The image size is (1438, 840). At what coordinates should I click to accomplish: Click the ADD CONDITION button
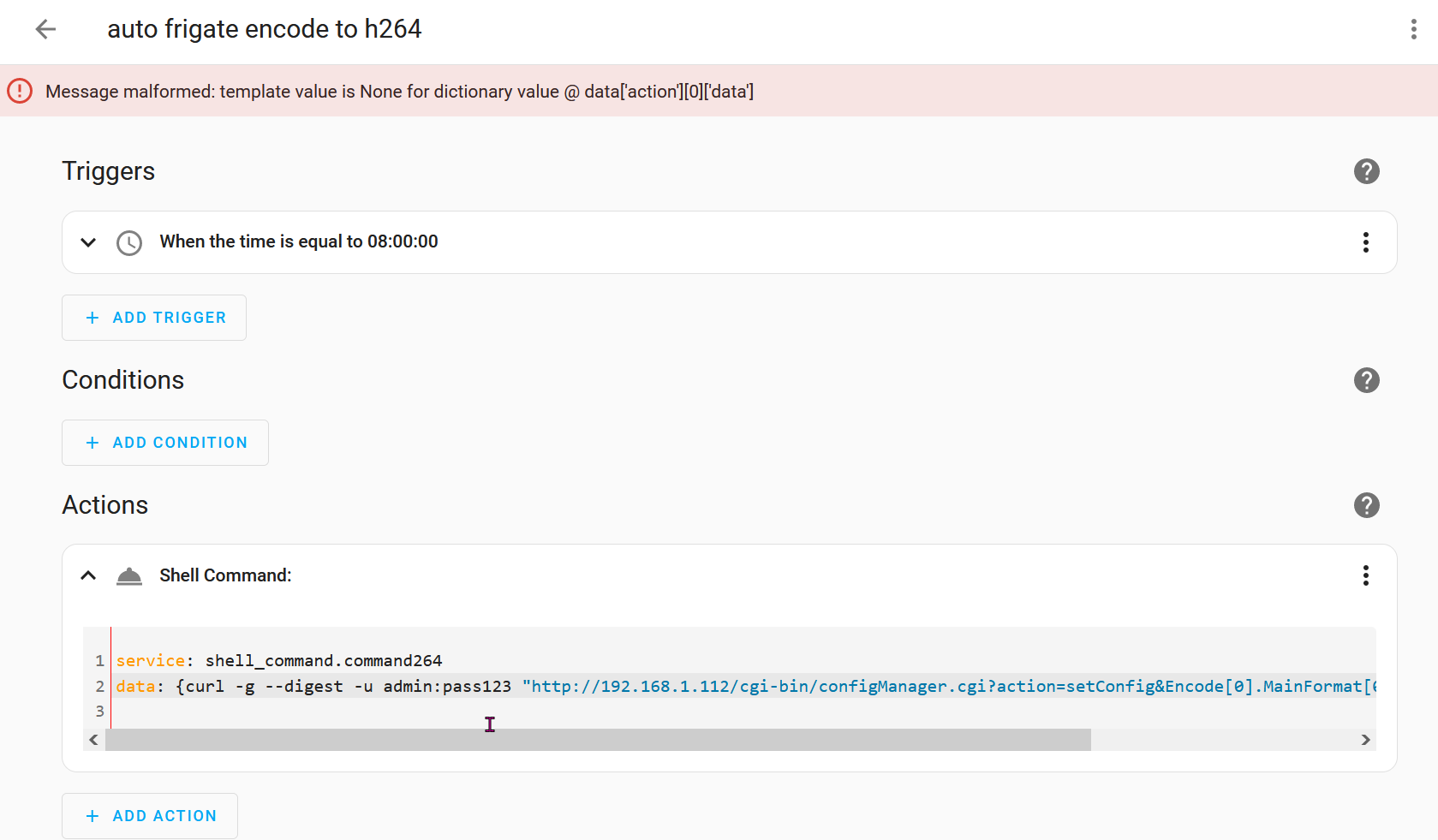(164, 443)
